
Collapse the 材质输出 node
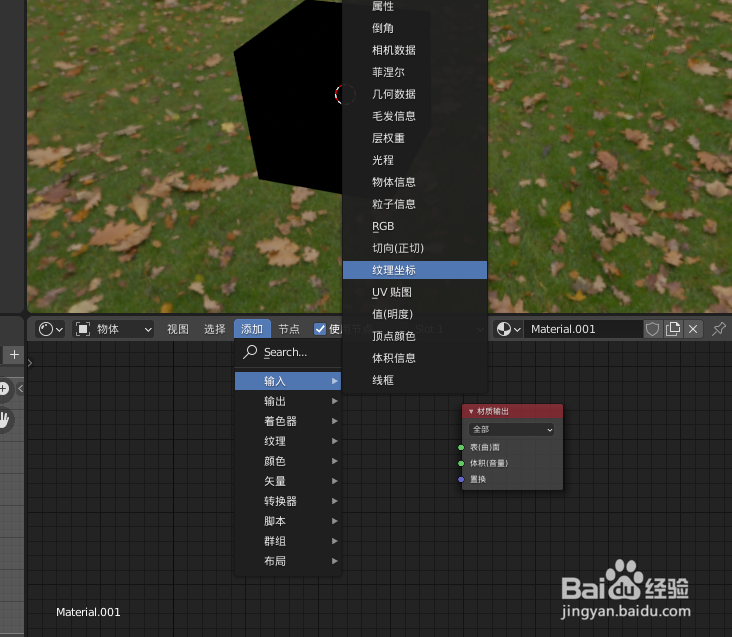tap(471, 412)
